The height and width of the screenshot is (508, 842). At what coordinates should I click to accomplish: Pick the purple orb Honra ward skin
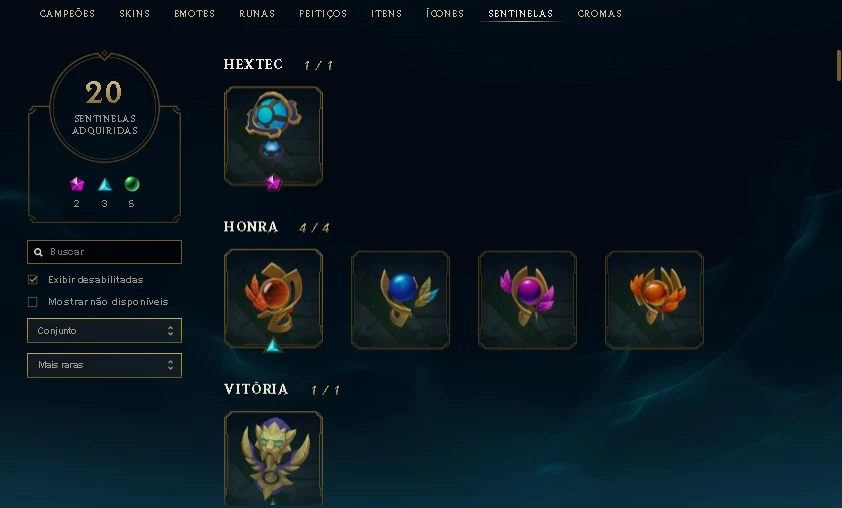coord(527,300)
